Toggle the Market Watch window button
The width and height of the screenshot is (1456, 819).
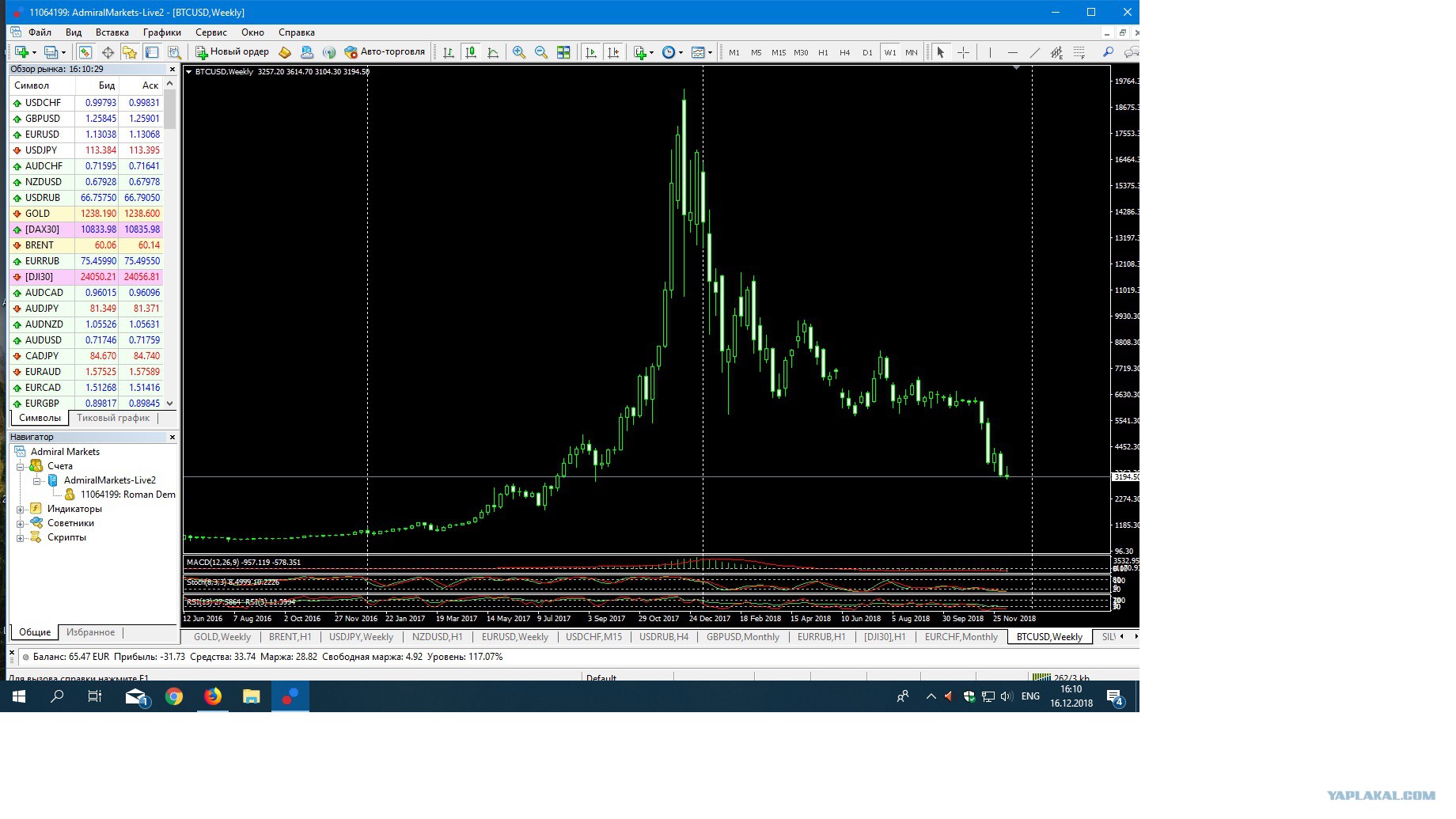click(85, 52)
